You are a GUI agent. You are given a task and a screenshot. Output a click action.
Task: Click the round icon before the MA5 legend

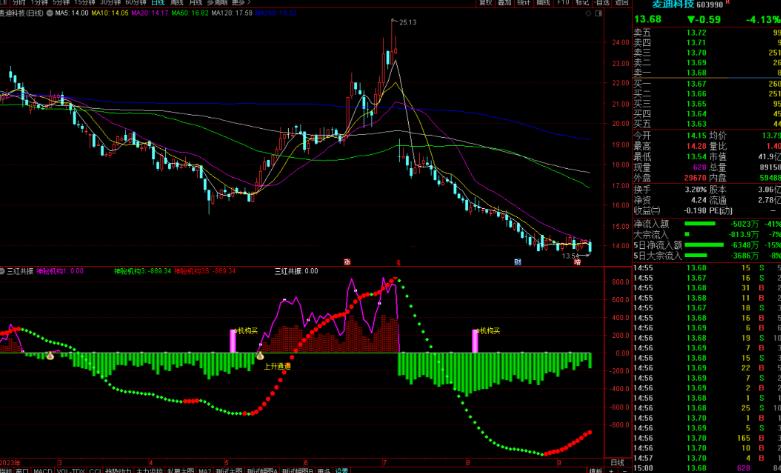(50, 13)
